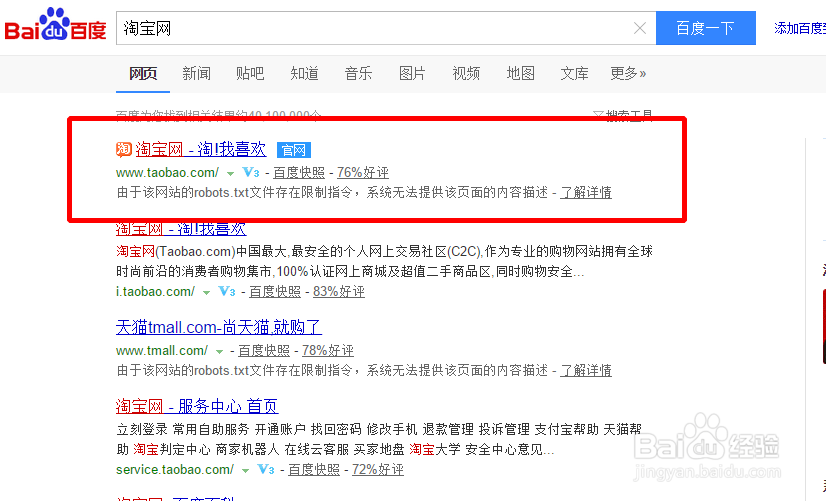Switch to the 视频 tab

click(x=466, y=73)
